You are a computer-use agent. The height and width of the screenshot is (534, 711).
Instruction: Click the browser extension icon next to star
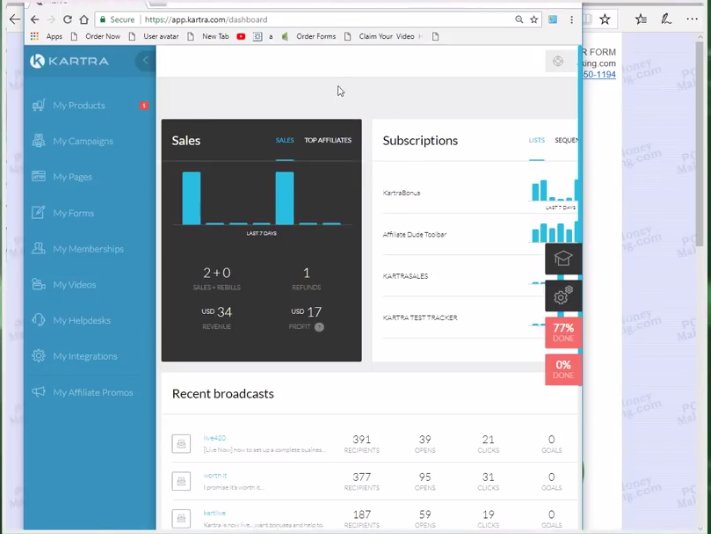[x=553, y=19]
